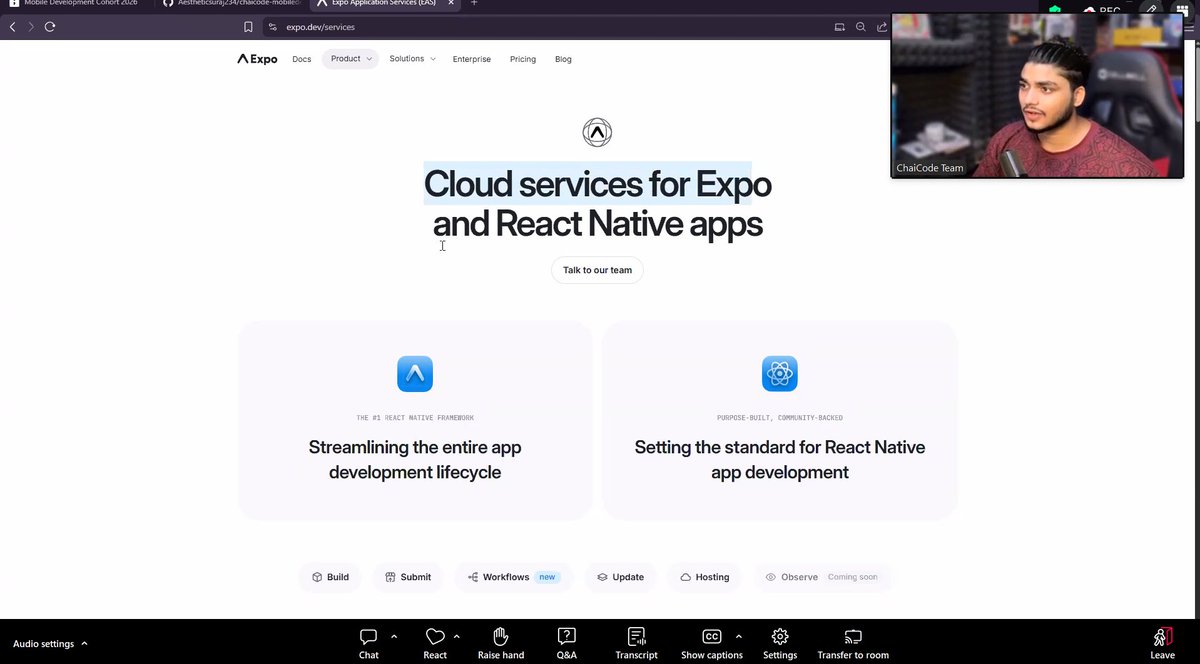The width and height of the screenshot is (1200, 664).
Task: Expand chevron next to Chat
Action: pyautogui.click(x=394, y=636)
